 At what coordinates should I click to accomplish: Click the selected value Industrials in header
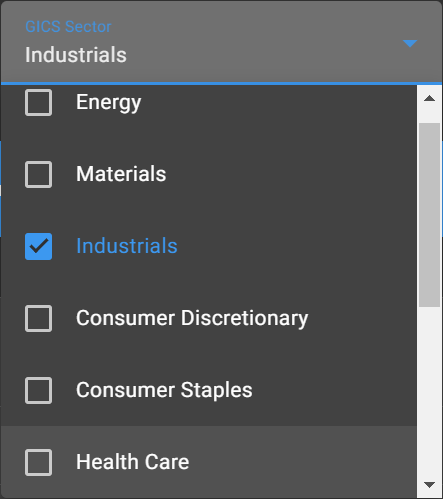coord(76,55)
